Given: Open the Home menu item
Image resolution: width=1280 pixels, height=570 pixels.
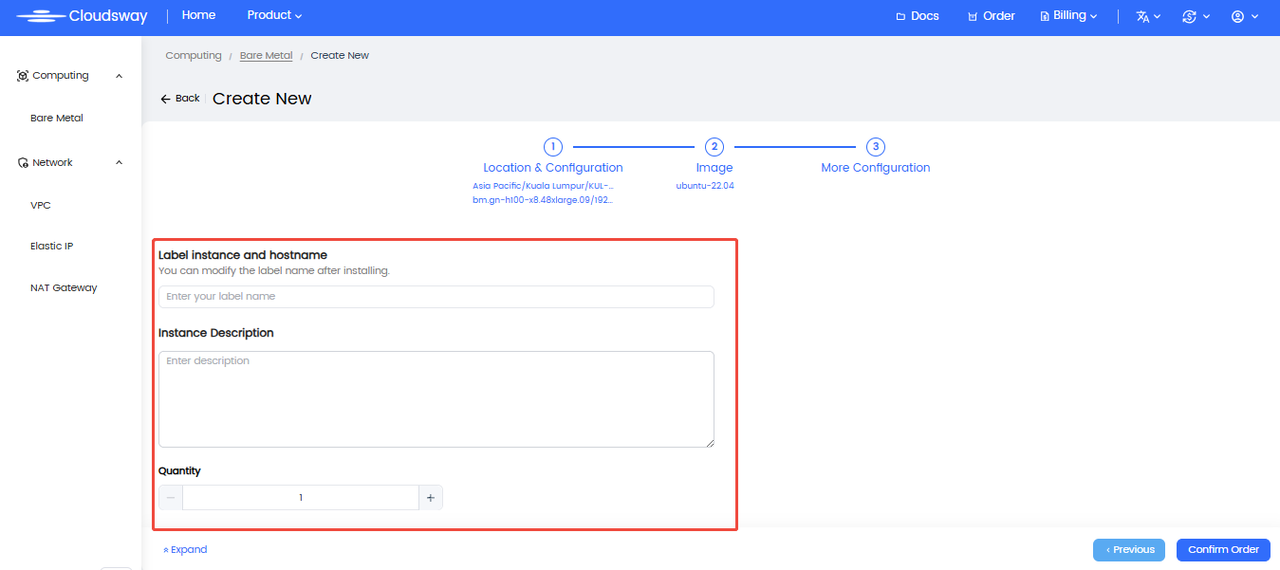Looking at the screenshot, I should click(199, 16).
